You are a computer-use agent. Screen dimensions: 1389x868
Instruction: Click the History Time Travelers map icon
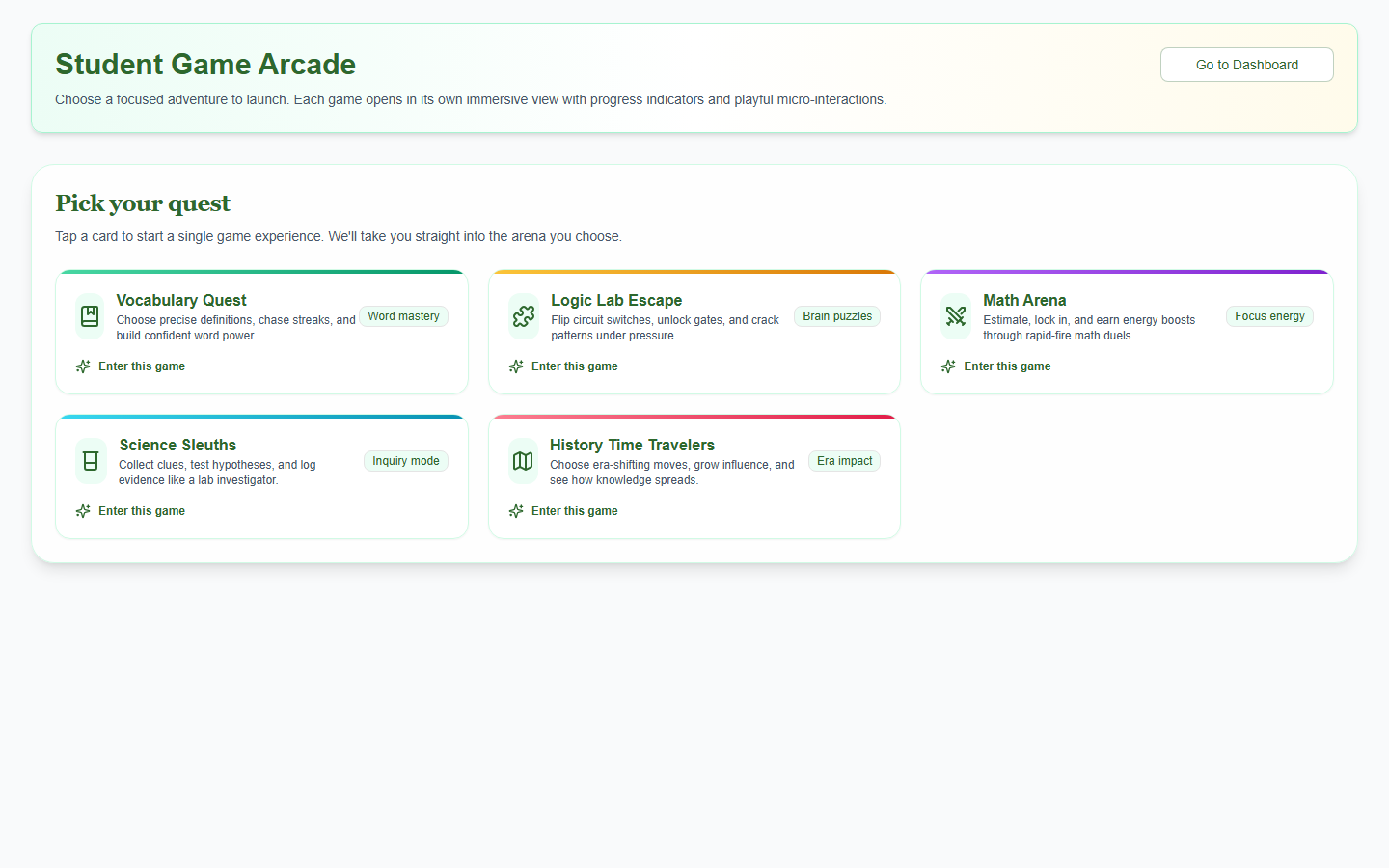[523, 461]
